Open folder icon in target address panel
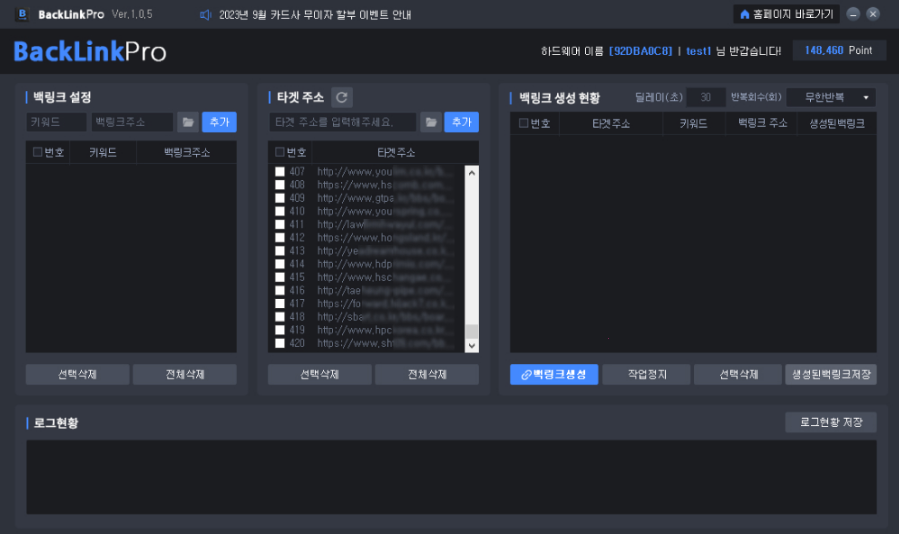 click(431, 122)
